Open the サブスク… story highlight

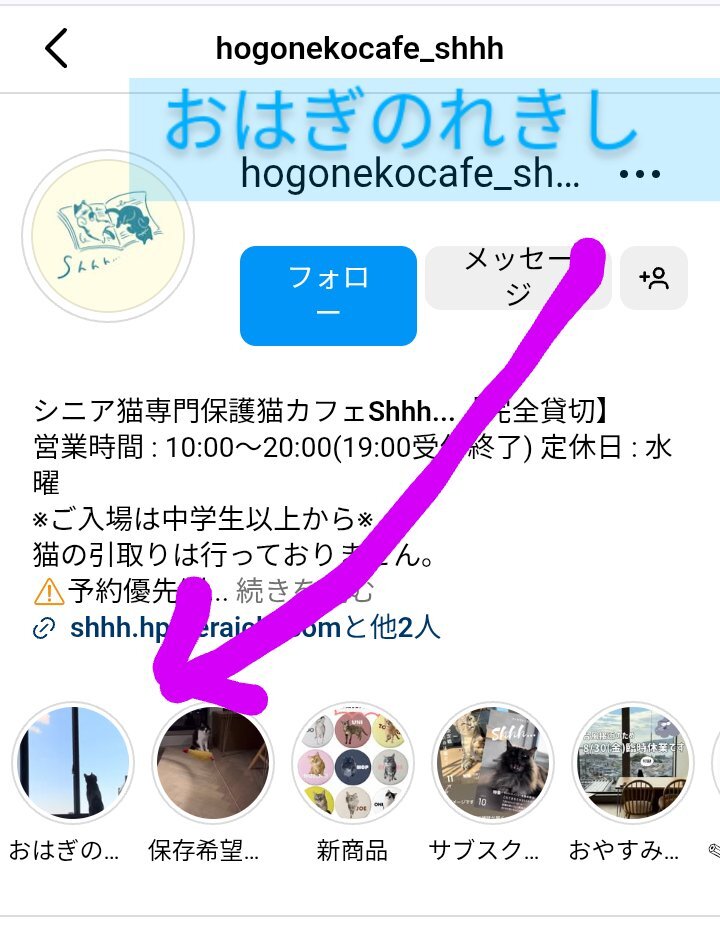(493, 762)
